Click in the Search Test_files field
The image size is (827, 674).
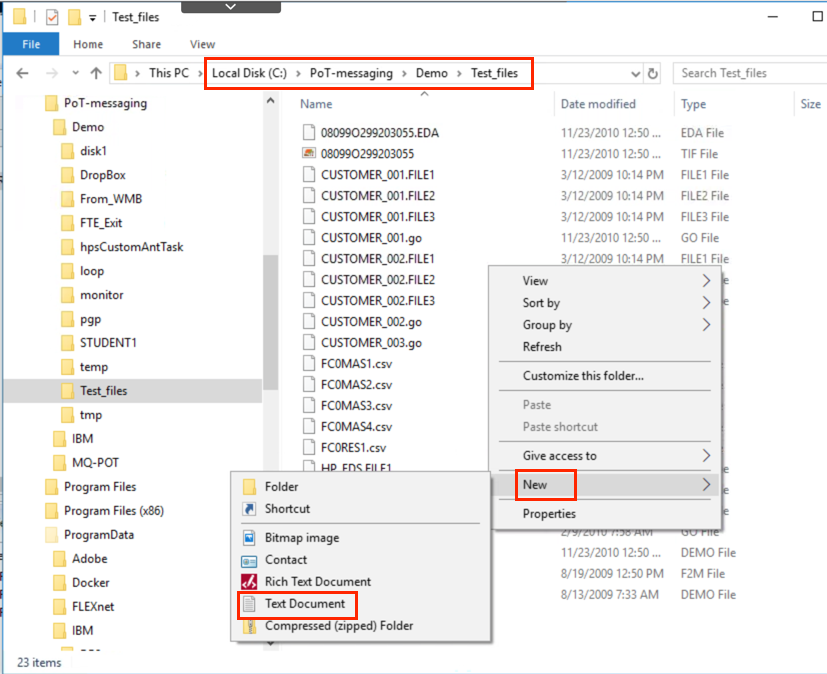(x=750, y=73)
